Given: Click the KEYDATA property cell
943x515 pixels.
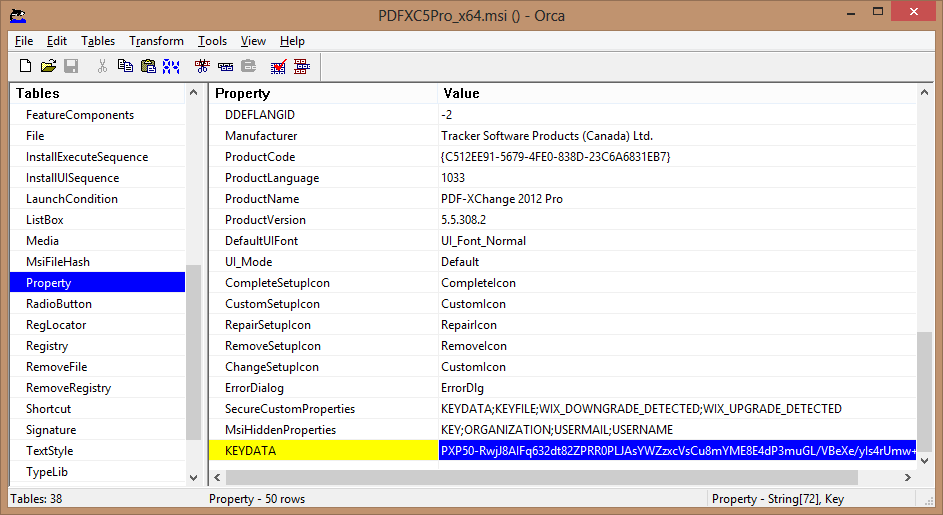Looking at the screenshot, I should 324,451.
